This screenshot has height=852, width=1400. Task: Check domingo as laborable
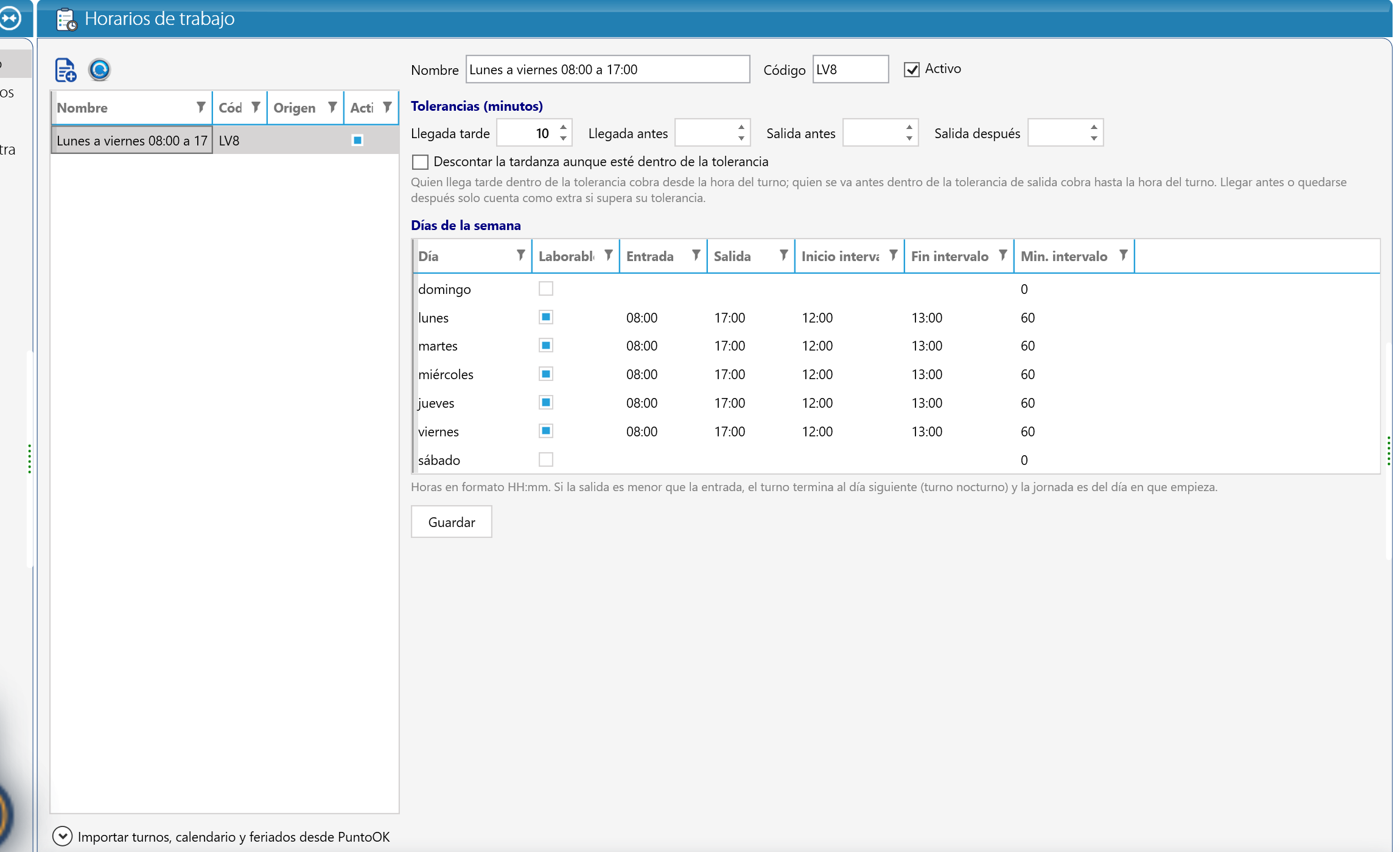[x=546, y=288]
